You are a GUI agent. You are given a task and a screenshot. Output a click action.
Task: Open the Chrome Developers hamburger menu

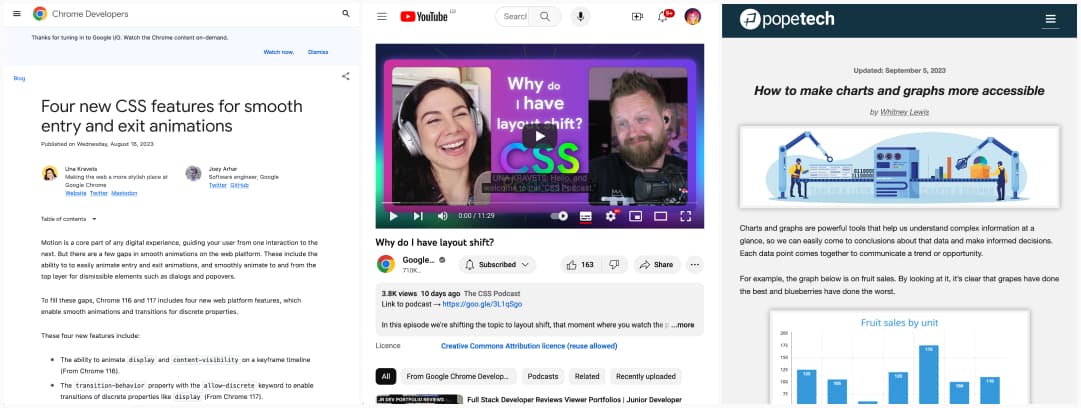click(x=16, y=14)
